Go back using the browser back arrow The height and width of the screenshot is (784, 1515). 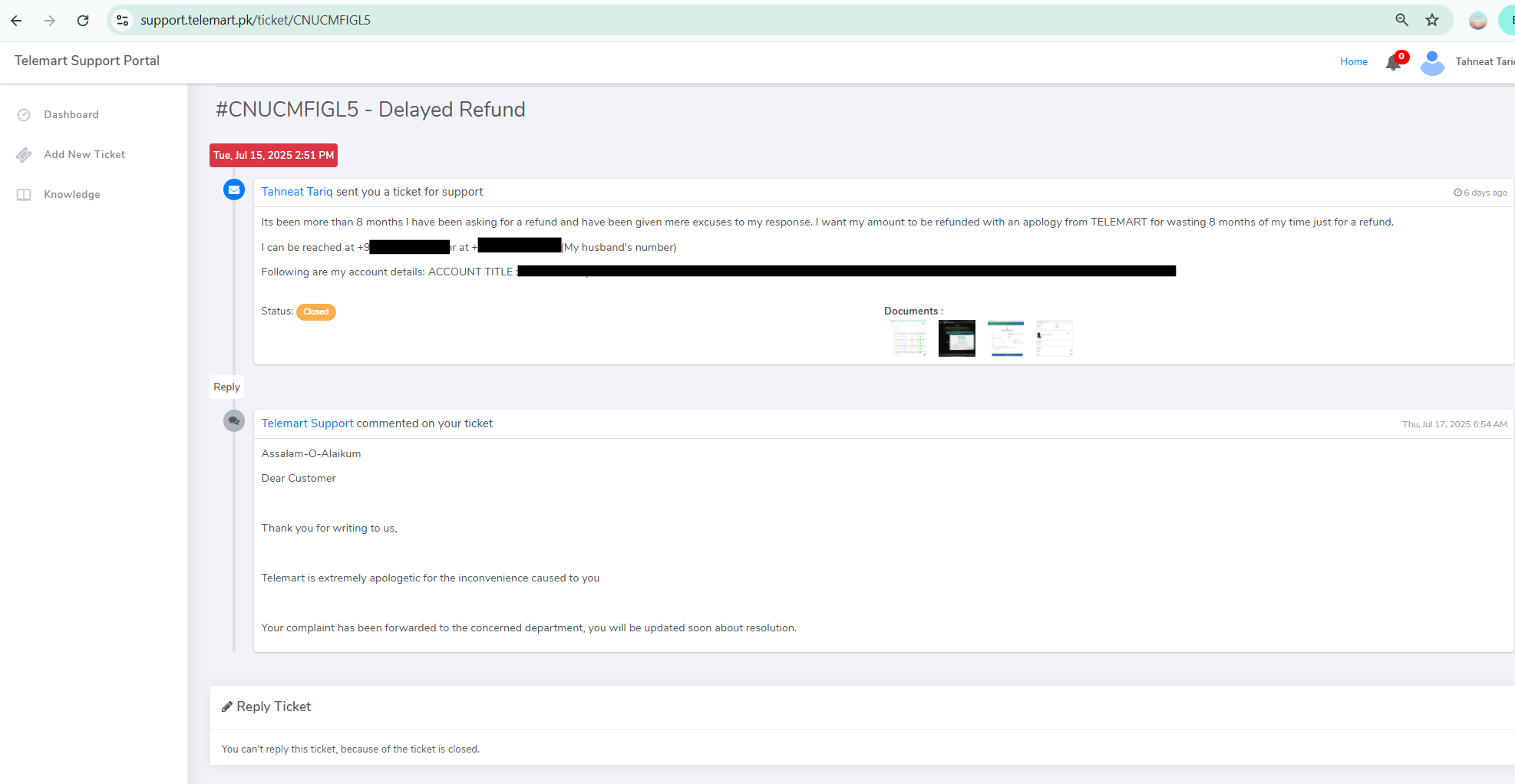pyautogui.click(x=16, y=21)
